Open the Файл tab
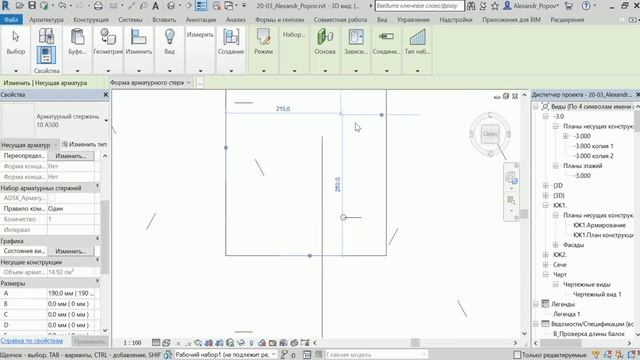This screenshot has width=640, height=360. [11, 20]
